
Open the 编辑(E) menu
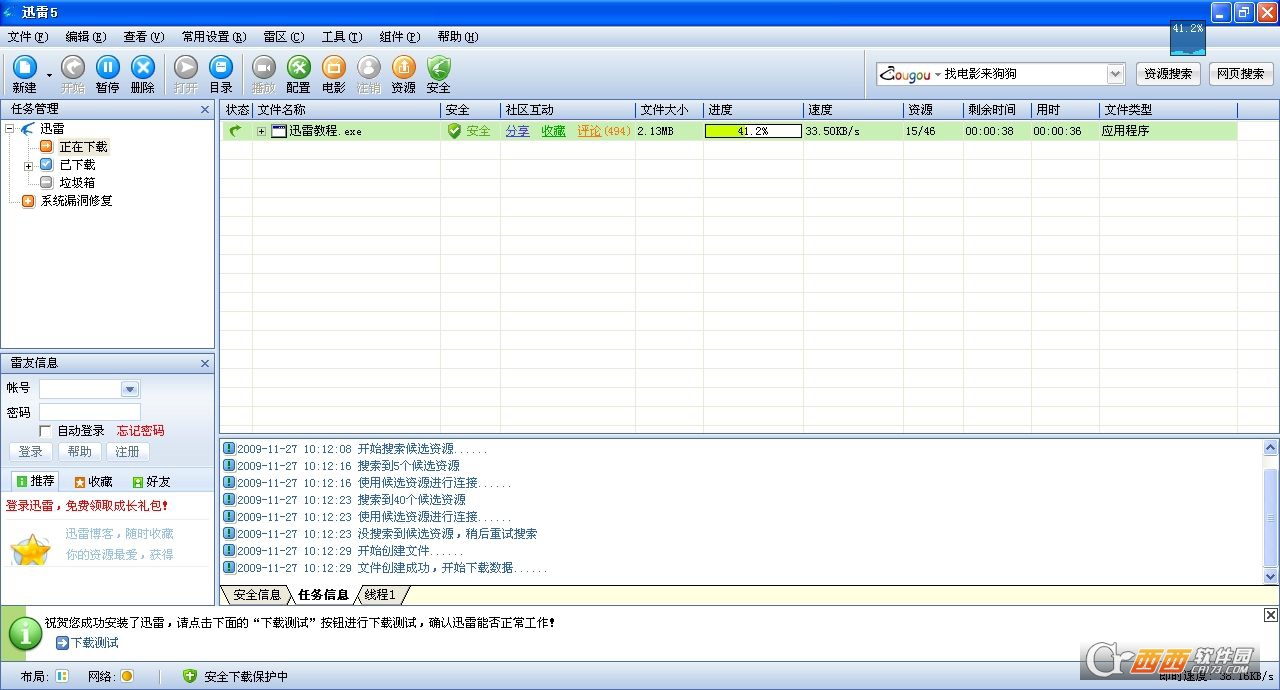coord(86,37)
